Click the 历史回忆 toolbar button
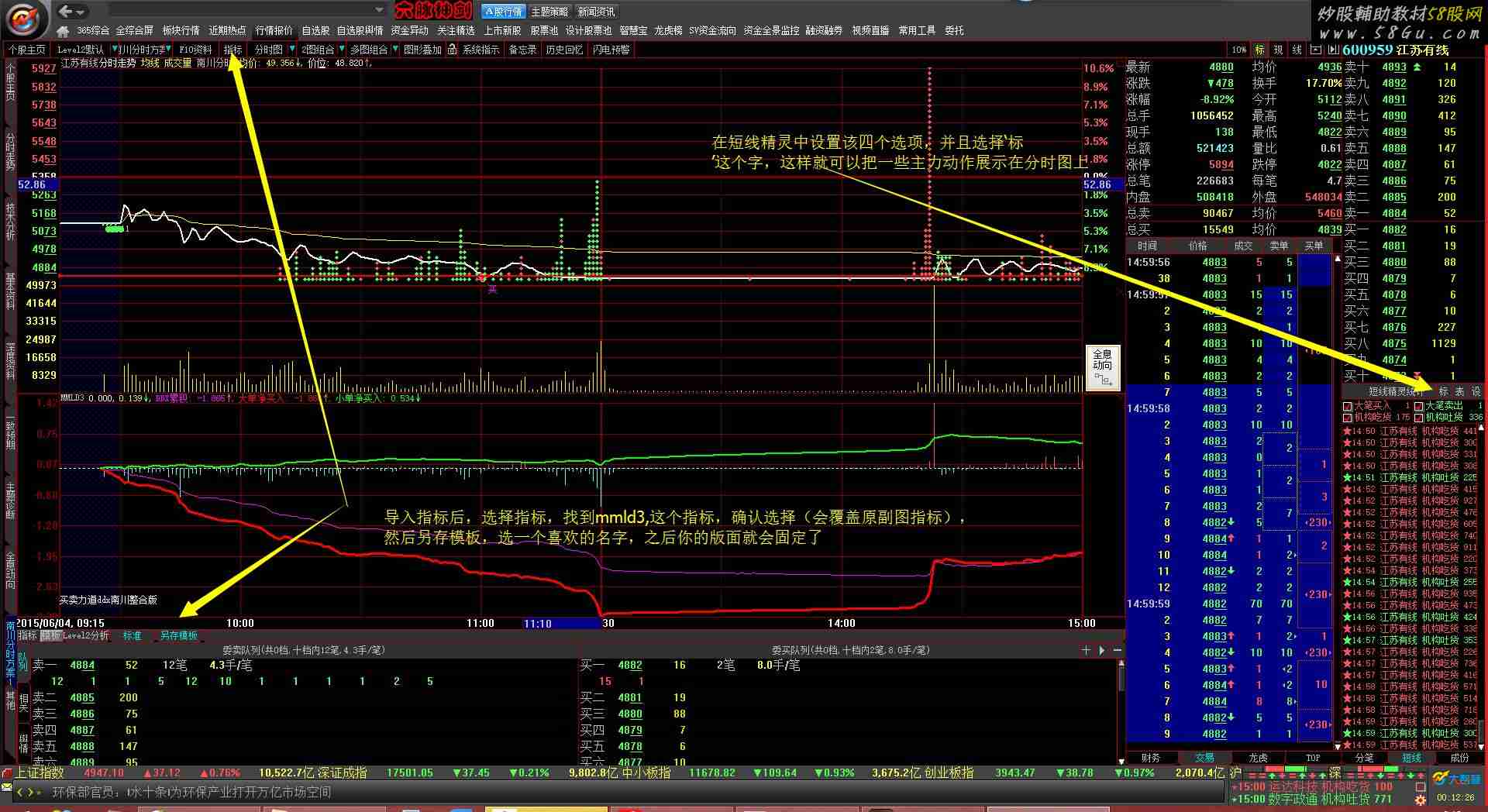Image resolution: width=1488 pixels, height=812 pixels. tap(564, 50)
